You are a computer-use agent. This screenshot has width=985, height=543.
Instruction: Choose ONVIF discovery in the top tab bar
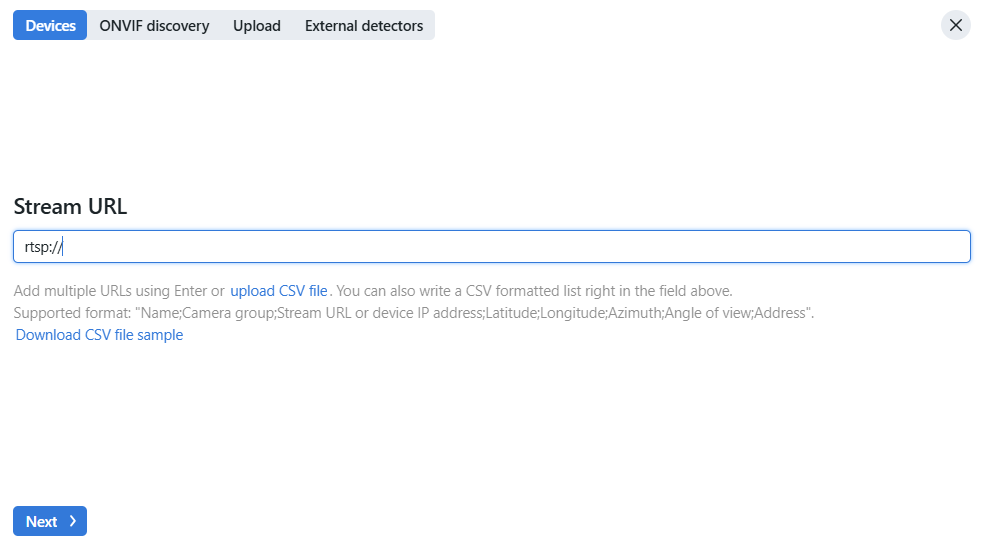click(x=154, y=26)
